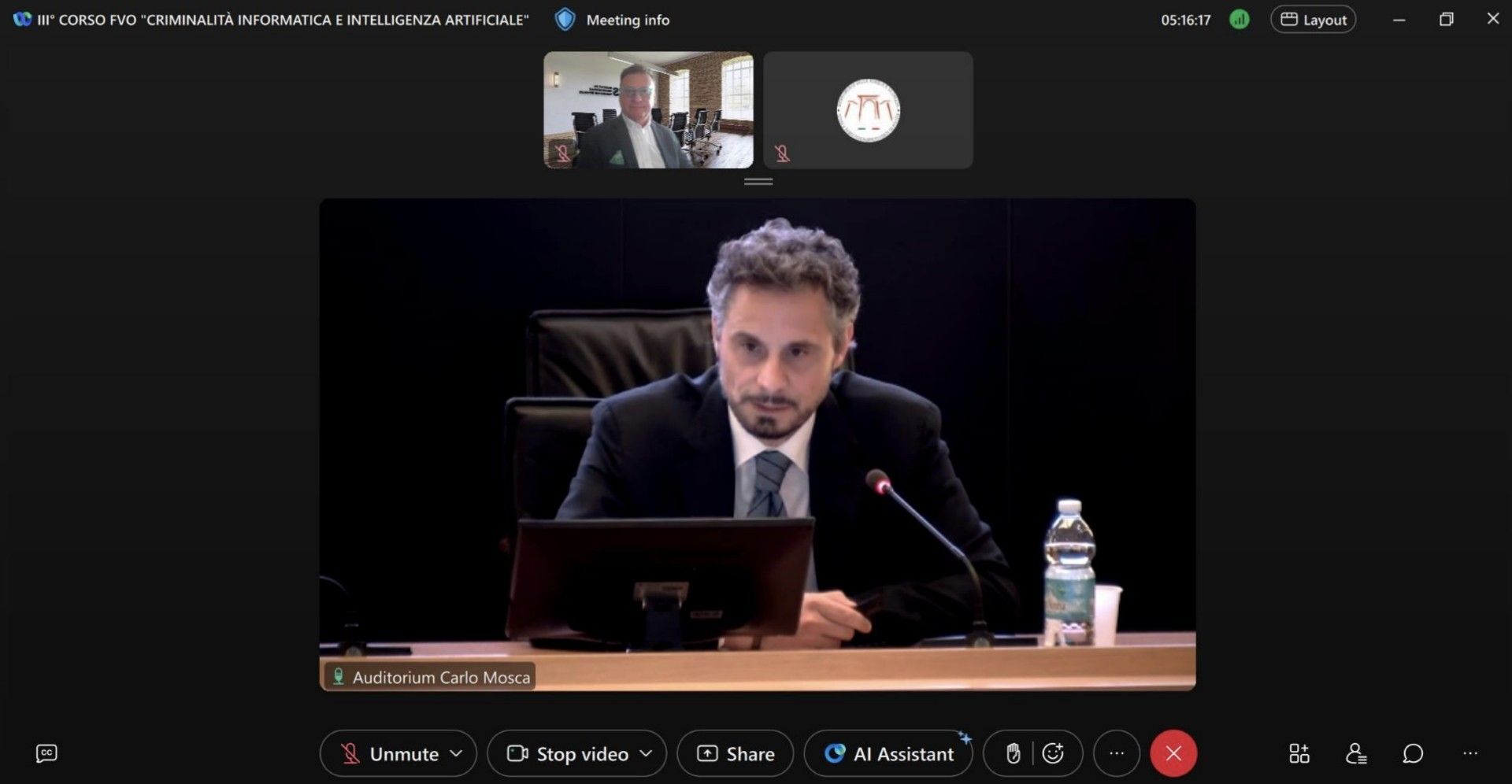The width and height of the screenshot is (1512, 784).
Task: Launch the AI Assistant
Action: point(888,753)
